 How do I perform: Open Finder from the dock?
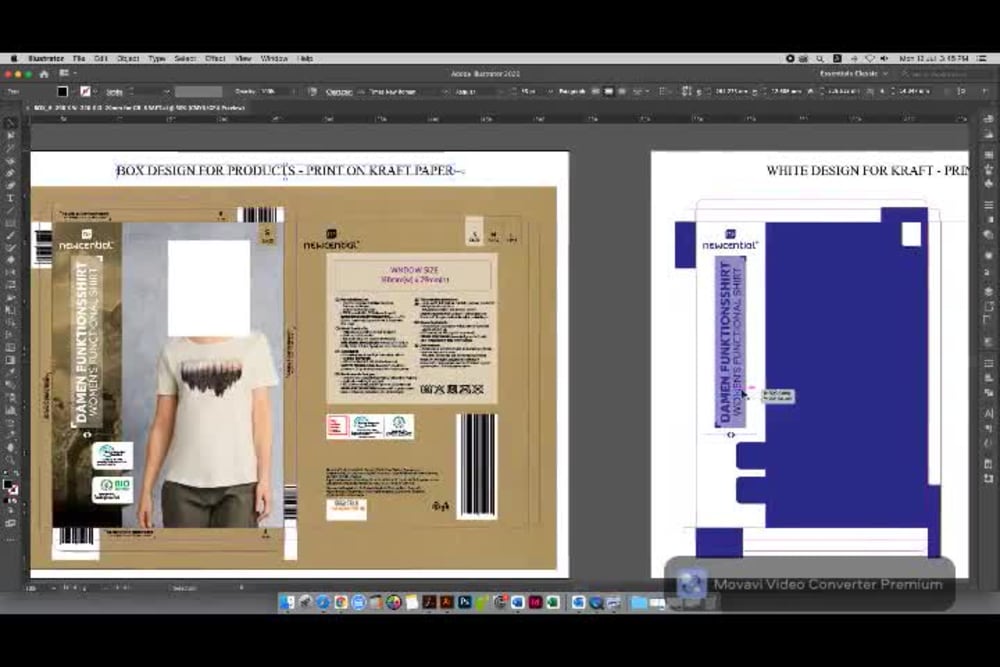(287, 601)
